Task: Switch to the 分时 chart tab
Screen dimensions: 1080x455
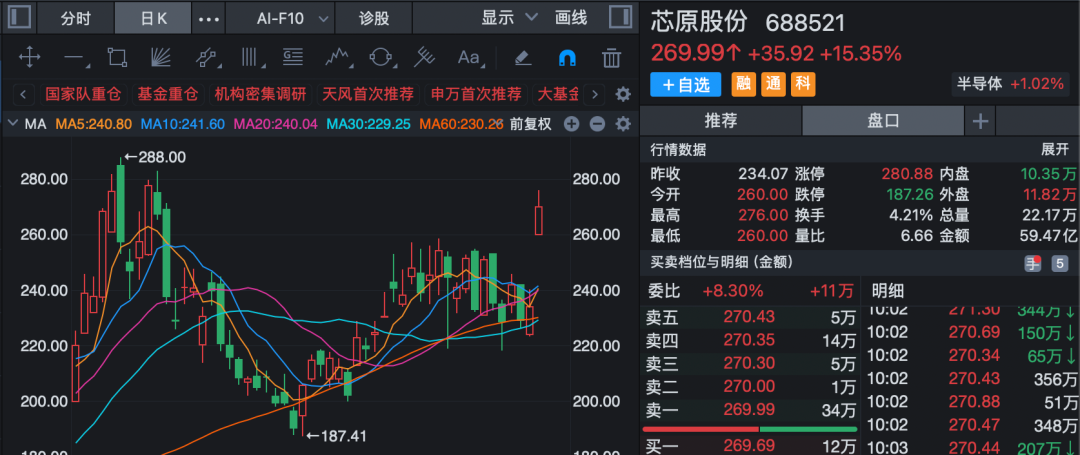Action: point(75,18)
